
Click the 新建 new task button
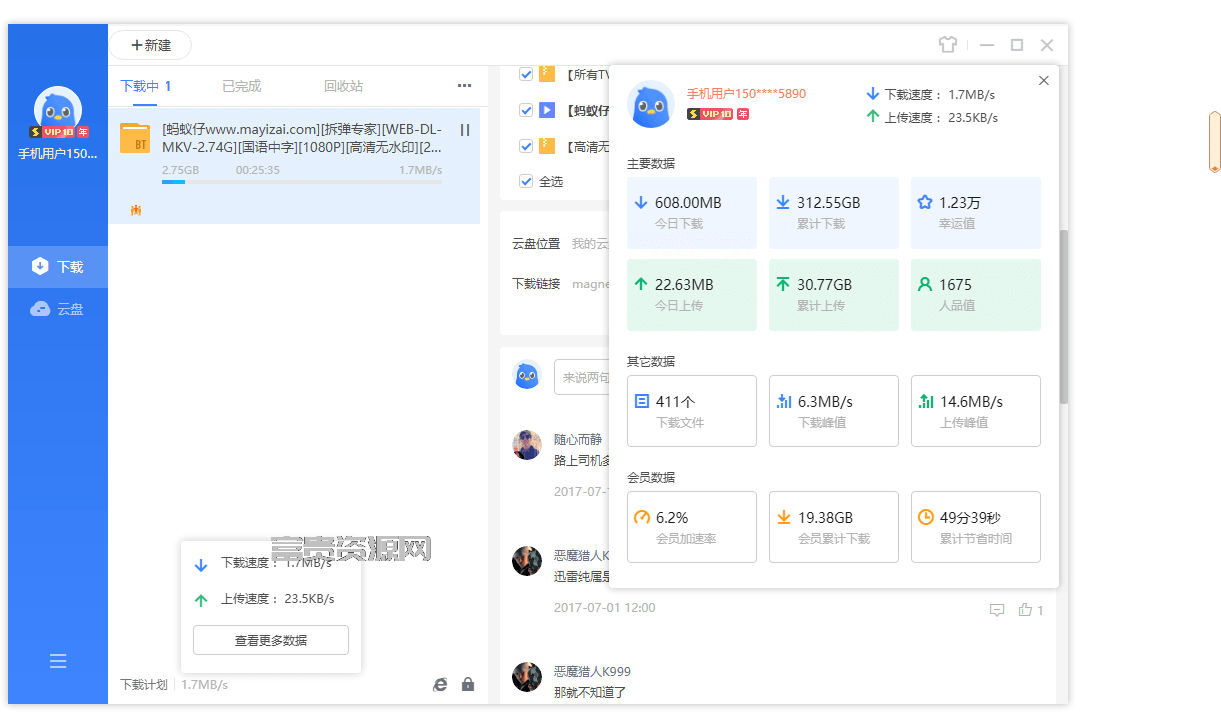point(151,45)
